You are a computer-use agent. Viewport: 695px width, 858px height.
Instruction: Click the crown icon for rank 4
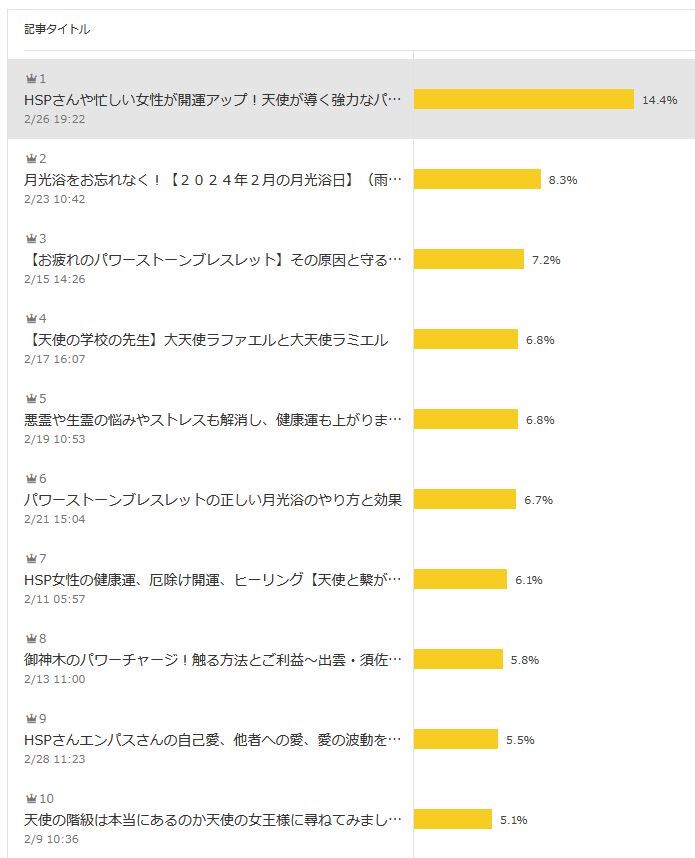pos(31,319)
